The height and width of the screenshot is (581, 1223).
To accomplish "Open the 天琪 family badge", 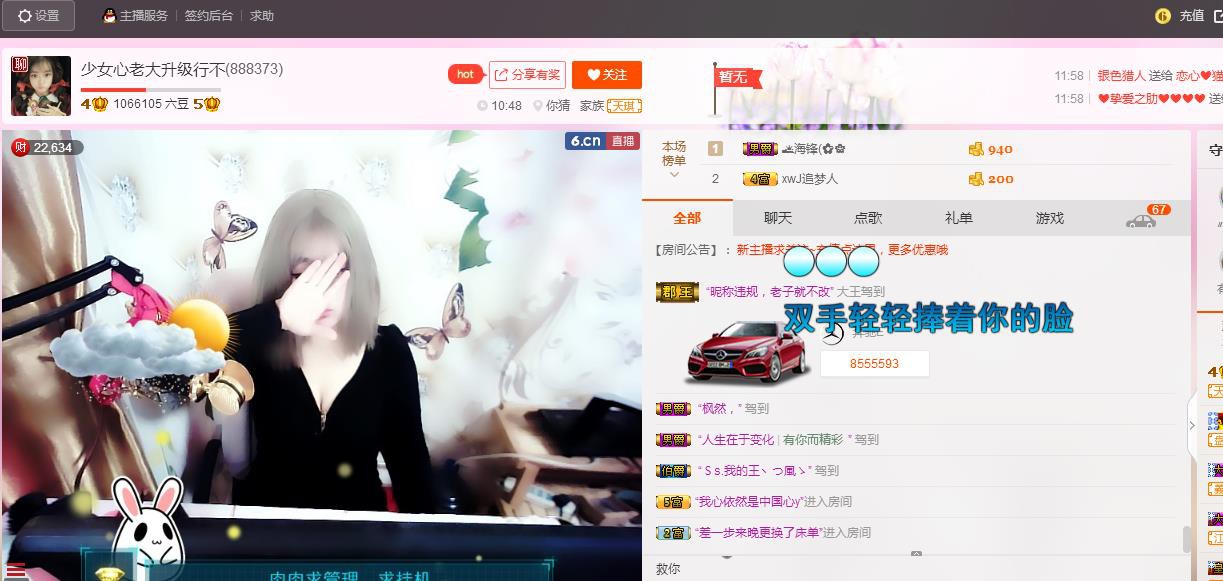I will point(625,105).
